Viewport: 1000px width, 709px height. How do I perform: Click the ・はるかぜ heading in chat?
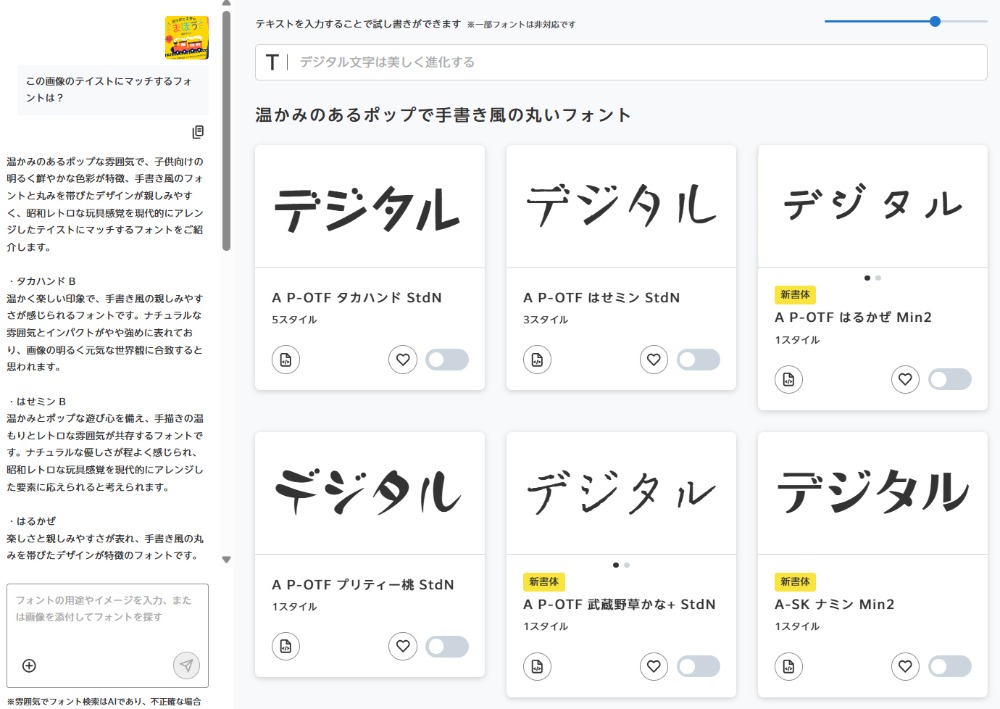[32, 521]
